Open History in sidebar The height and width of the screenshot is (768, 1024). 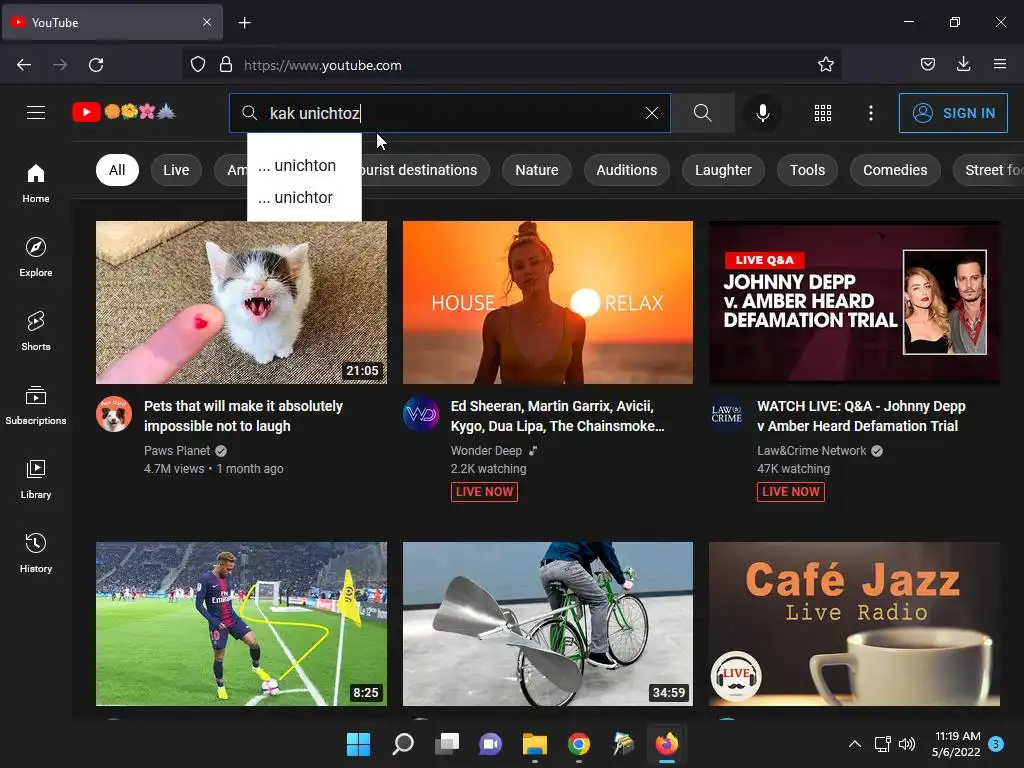(36, 553)
